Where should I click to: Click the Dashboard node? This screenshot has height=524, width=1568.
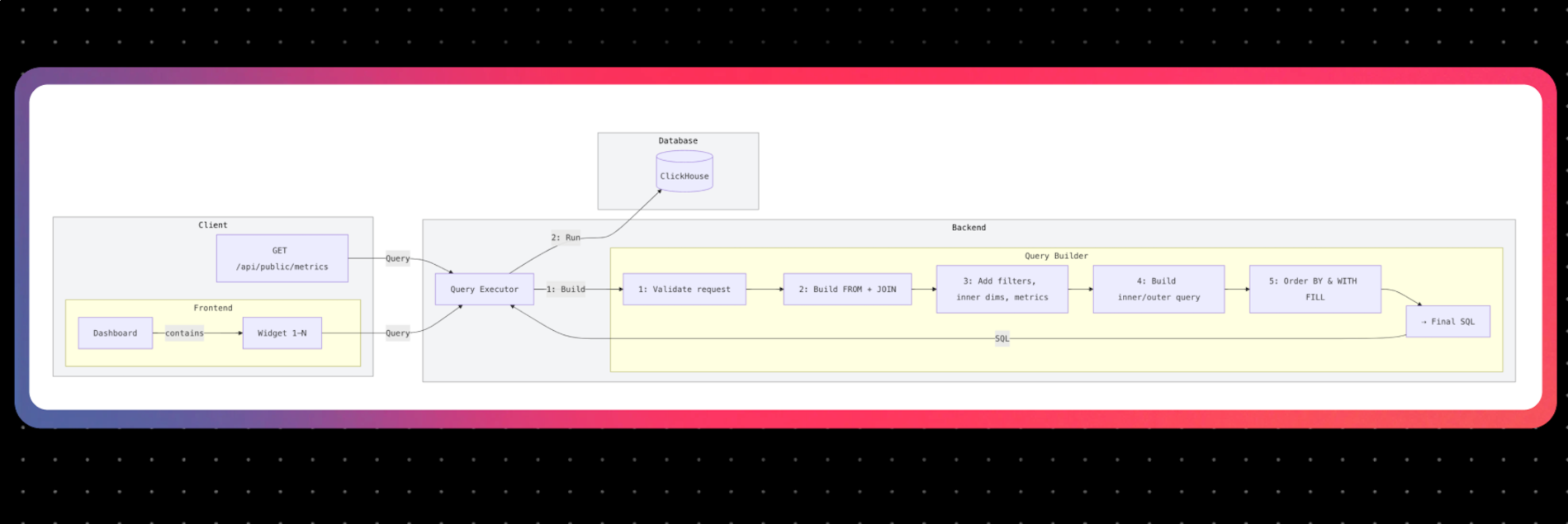[115, 333]
